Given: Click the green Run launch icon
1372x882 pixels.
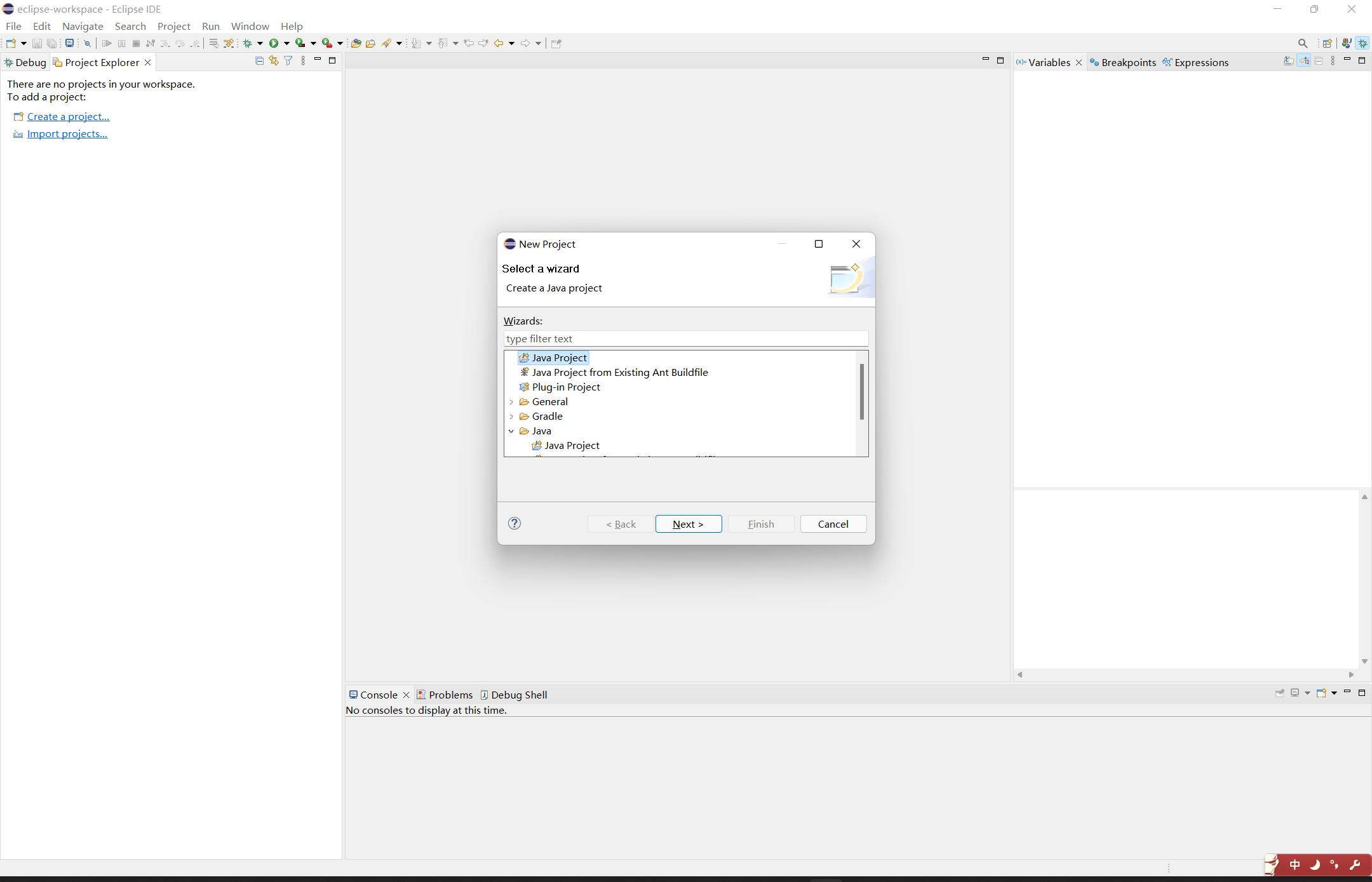Looking at the screenshot, I should click(x=274, y=43).
